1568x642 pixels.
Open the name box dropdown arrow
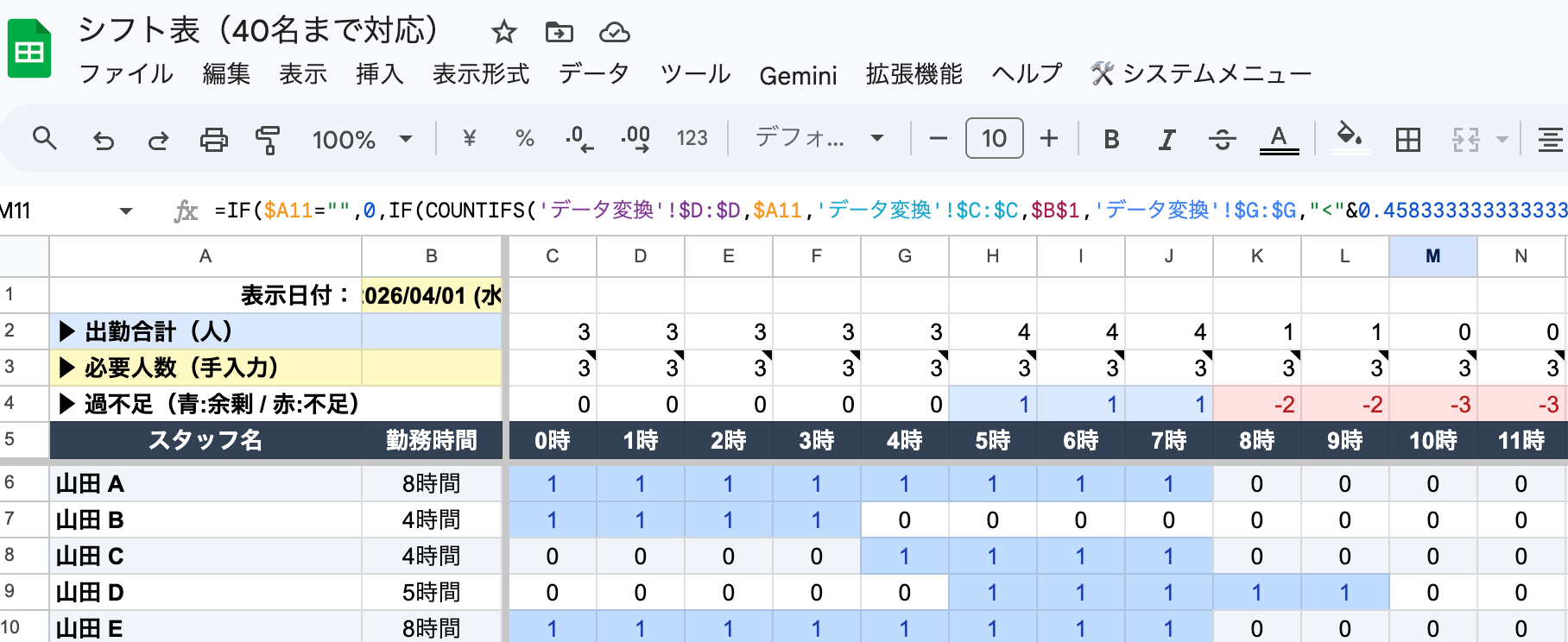pyautogui.click(x=126, y=211)
